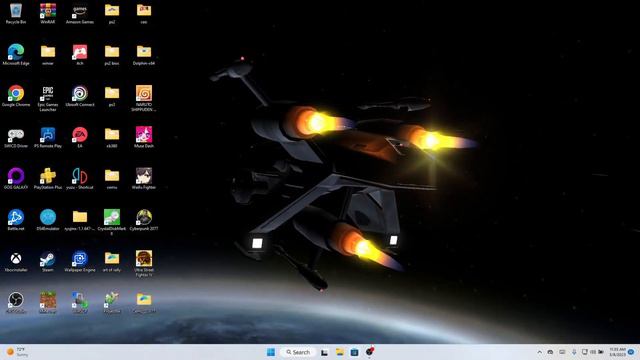This screenshot has width=640, height=360.
Task: Launch WinRAR from the desktop
Action: [x=48, y=13]
